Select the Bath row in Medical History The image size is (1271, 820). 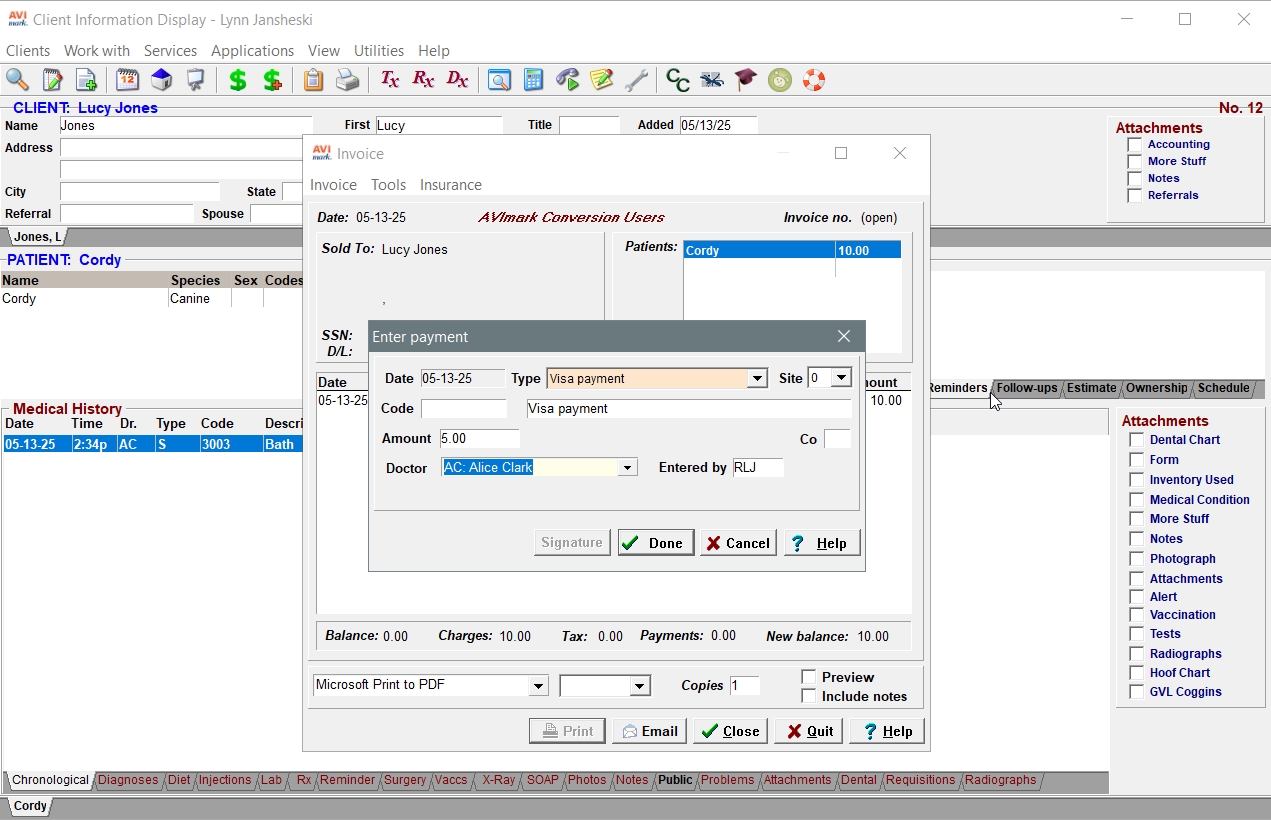click(x=153, y=444)
